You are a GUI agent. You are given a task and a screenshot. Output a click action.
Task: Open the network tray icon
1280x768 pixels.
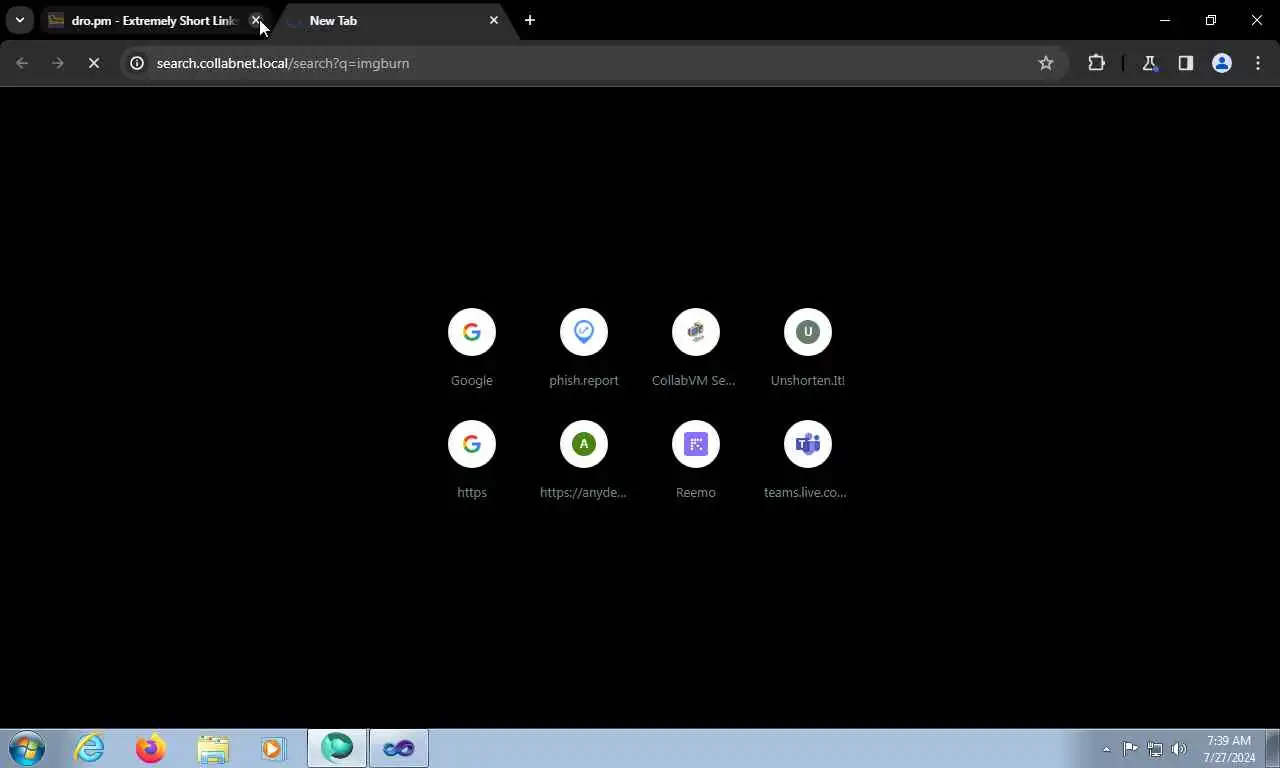click(x=1155, y=748)
